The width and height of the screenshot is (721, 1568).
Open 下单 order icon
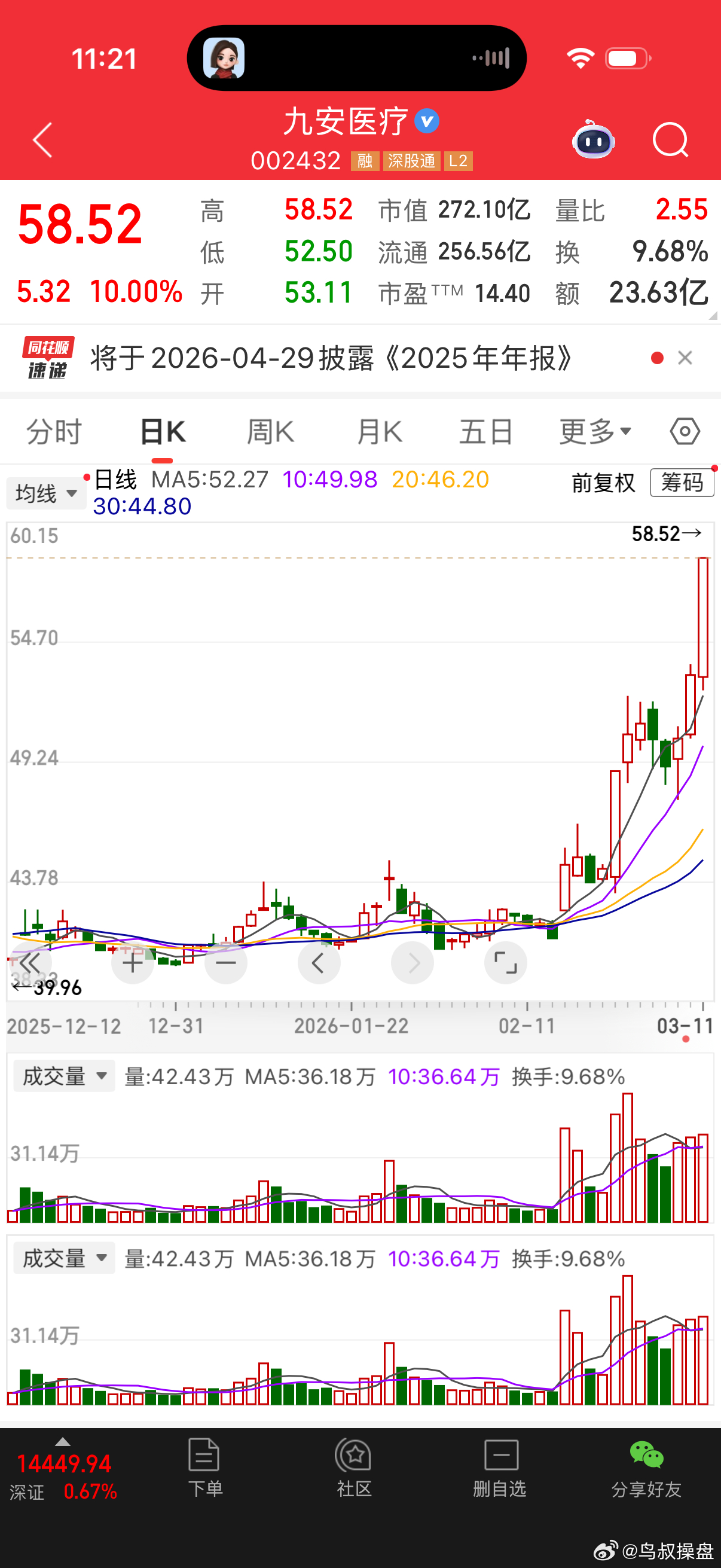tap(205, 1468)
